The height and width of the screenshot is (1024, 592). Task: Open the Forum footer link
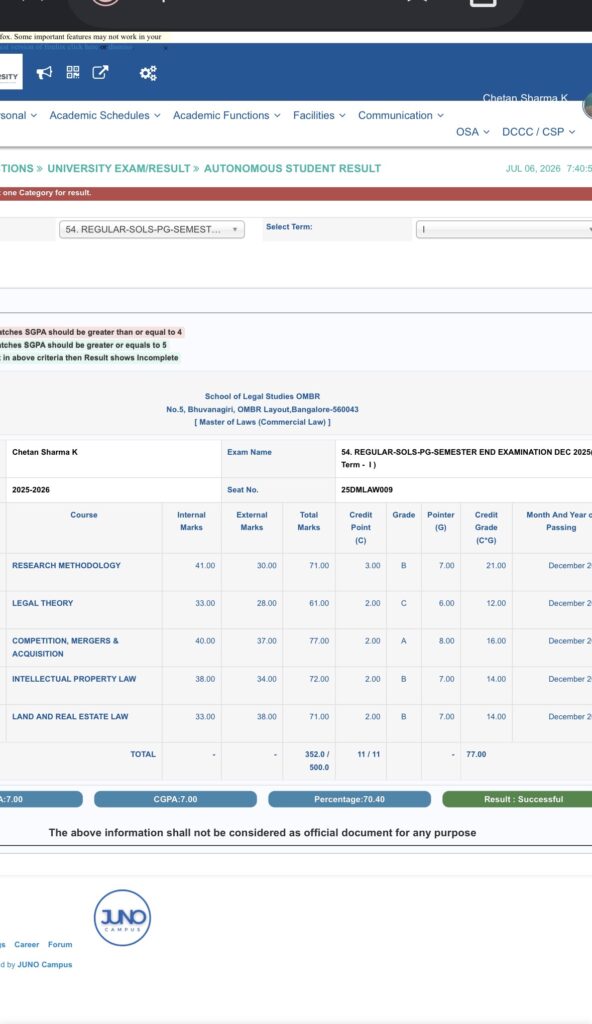point(60,944)
